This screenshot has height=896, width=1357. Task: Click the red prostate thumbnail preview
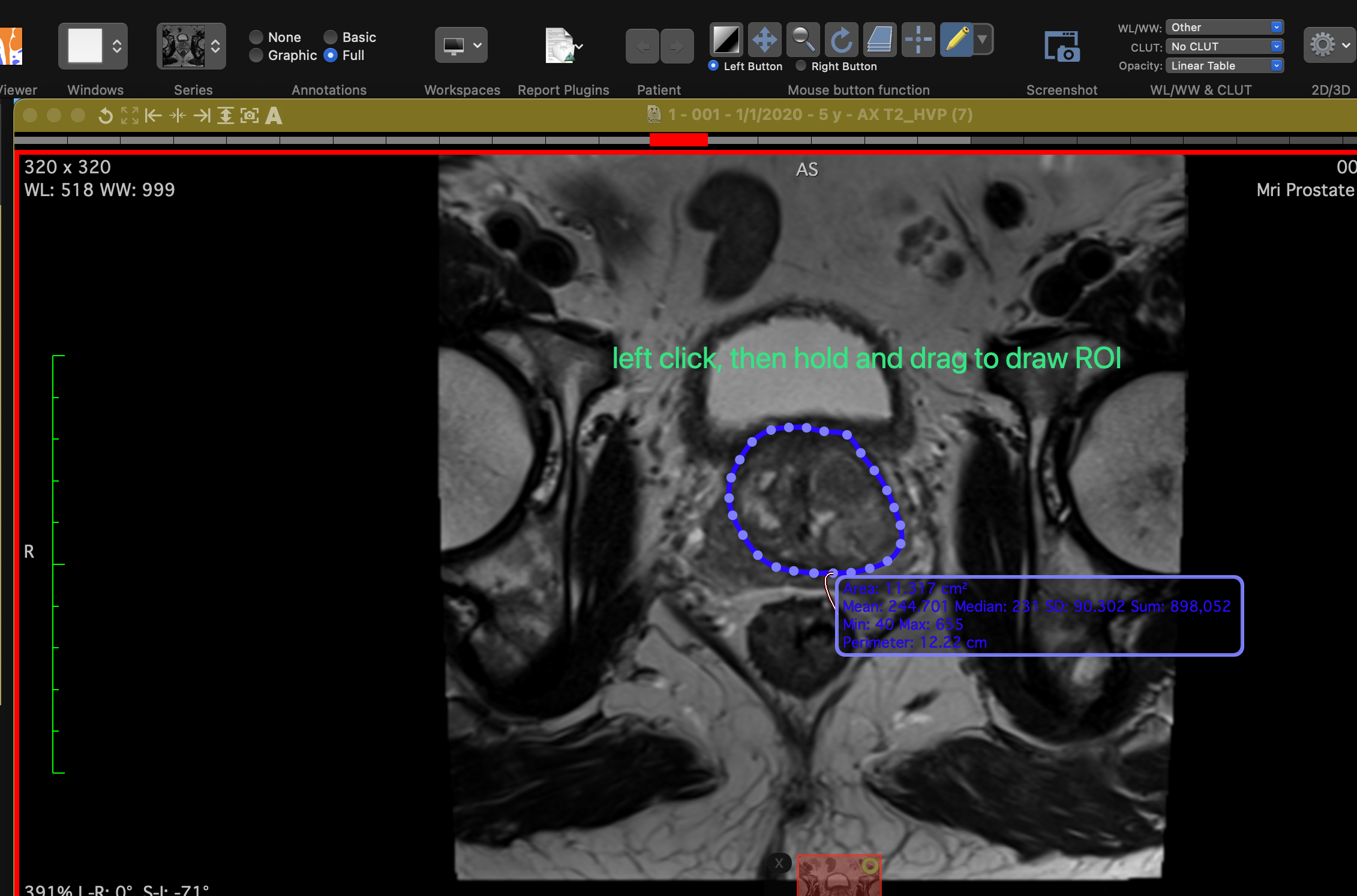click(839, 876)
